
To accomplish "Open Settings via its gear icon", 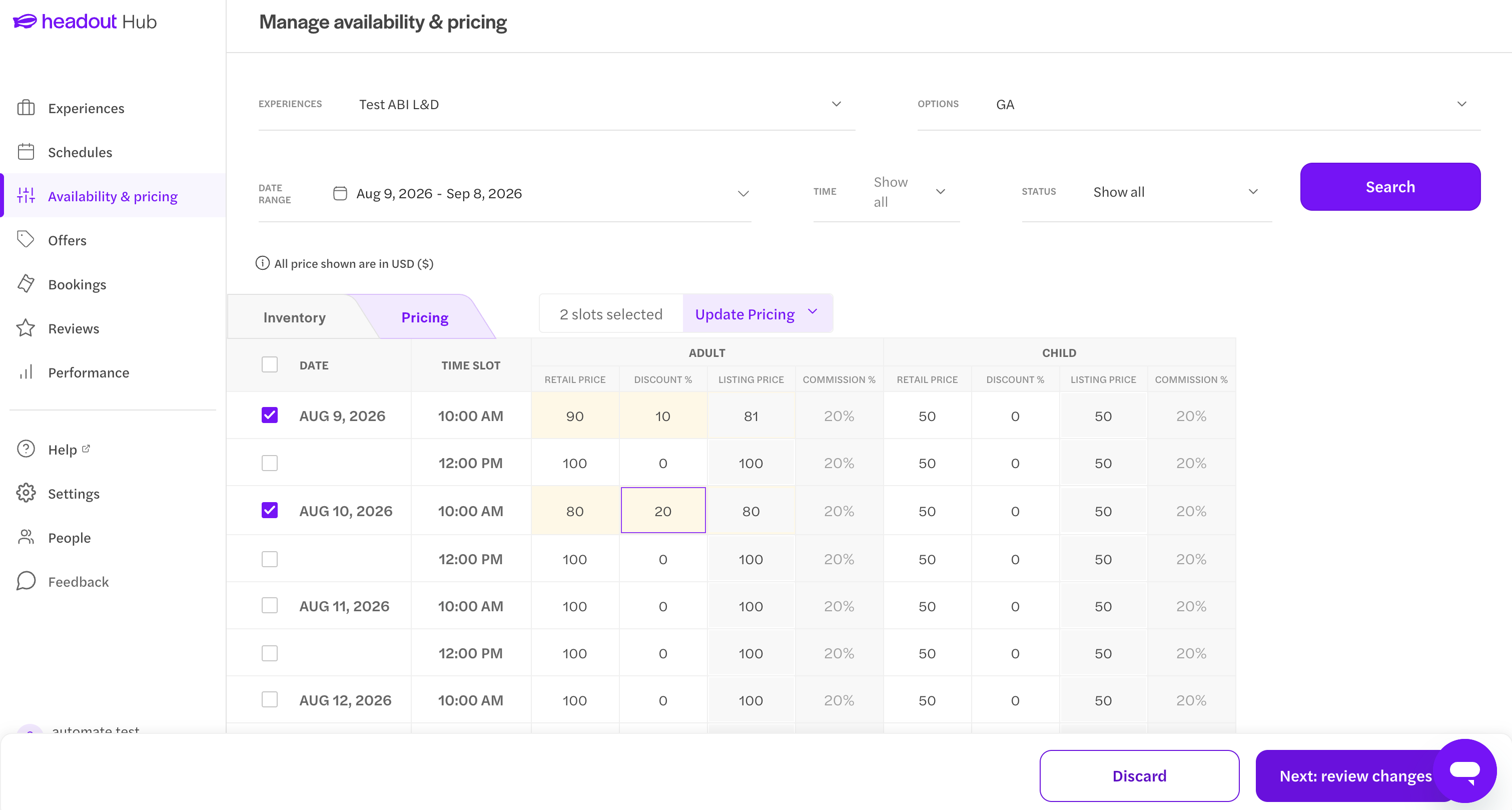I will click(26, 493).
